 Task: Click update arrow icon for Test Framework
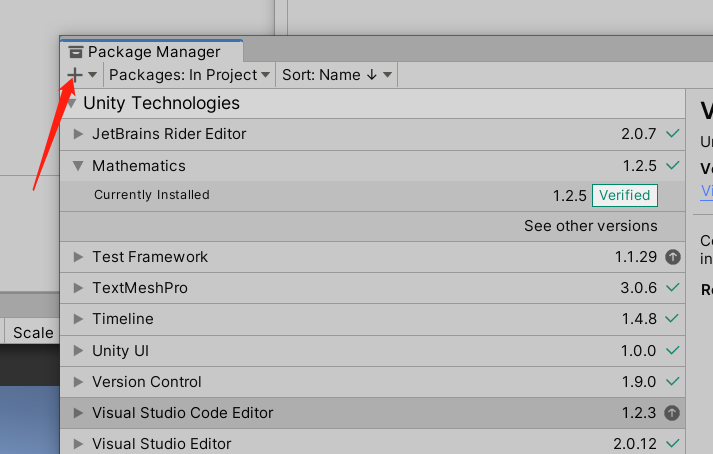click(673, 257)
